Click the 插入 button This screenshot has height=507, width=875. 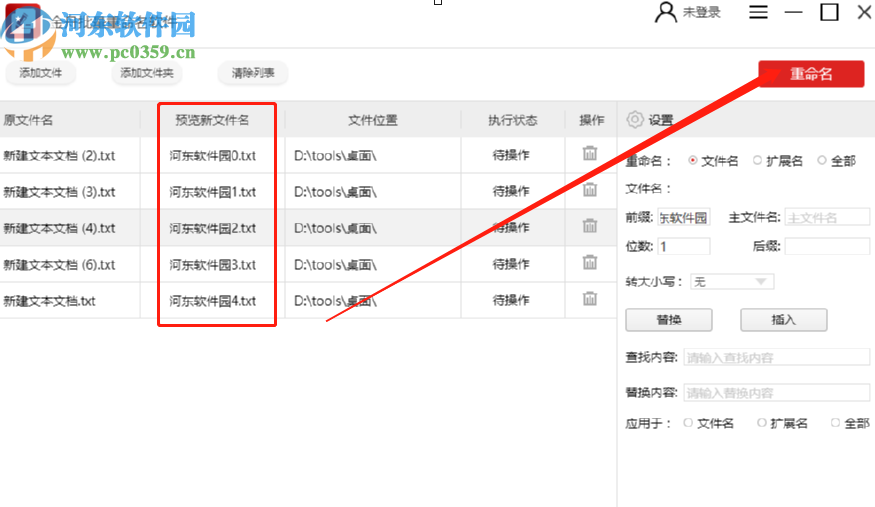(783, 320)
